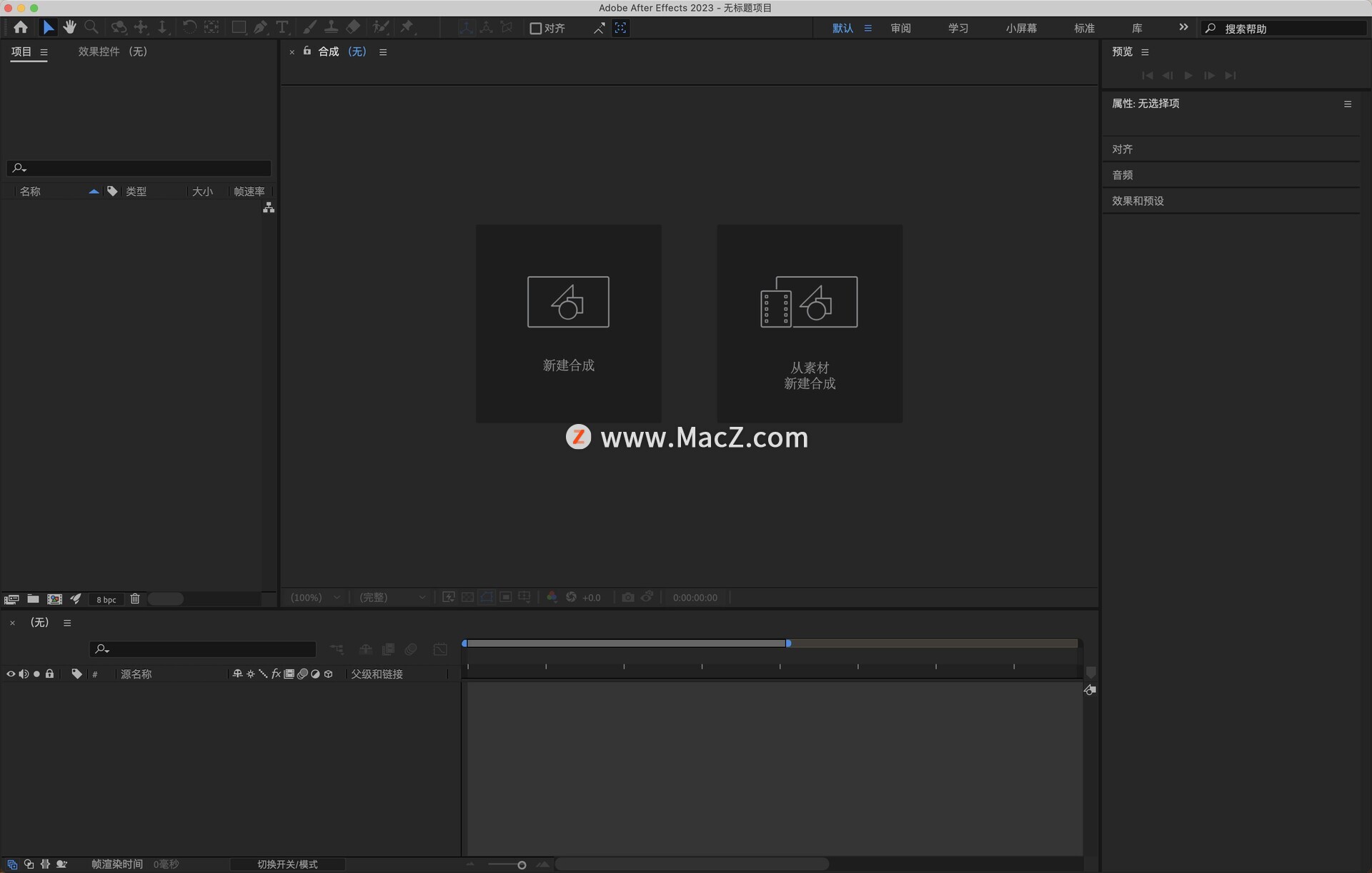Select the Selection arrow tool
The width and height of the screenshot is (1372, 873).
coord(48,27)
